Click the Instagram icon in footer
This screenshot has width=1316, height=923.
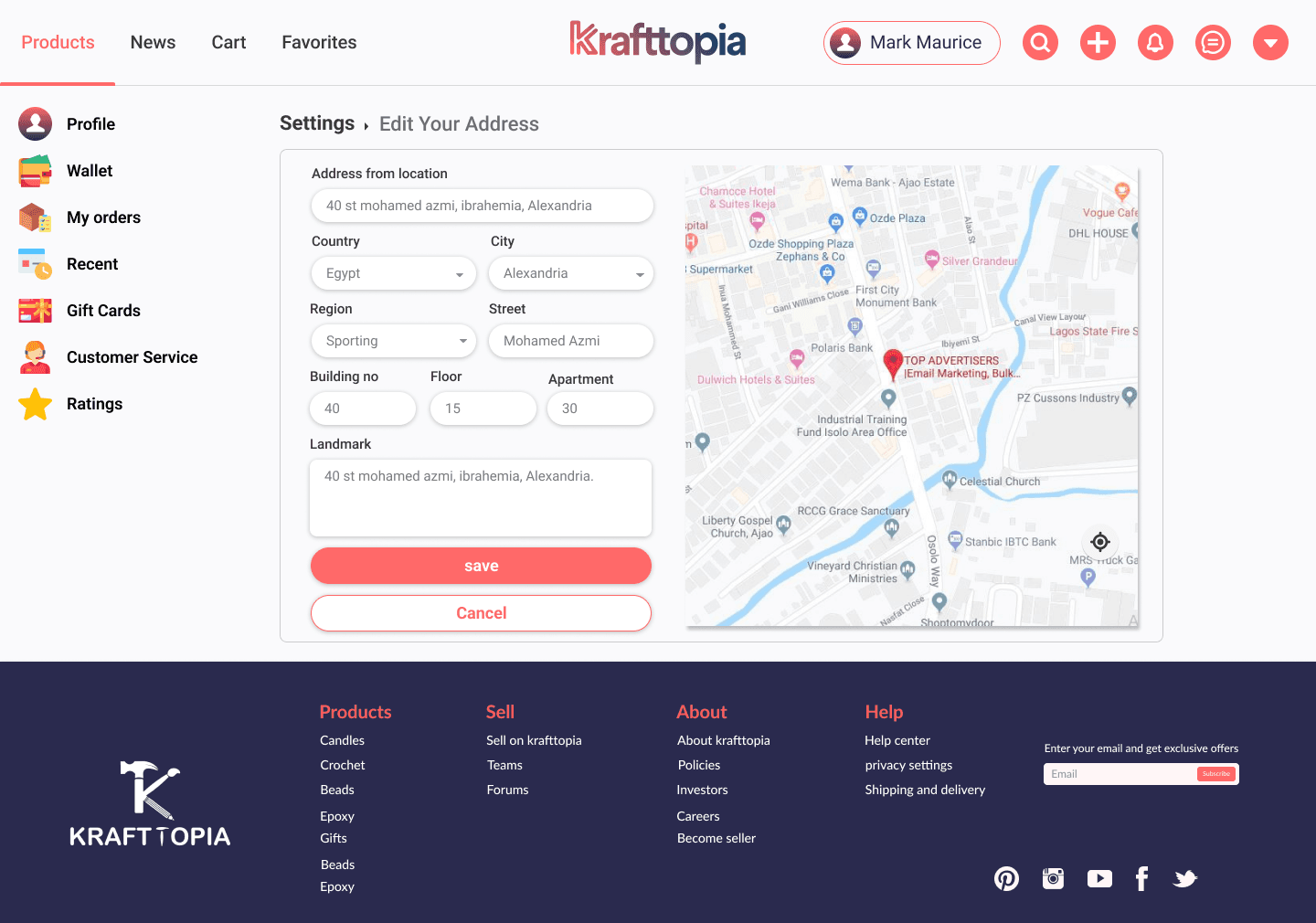coord(1053,878)
